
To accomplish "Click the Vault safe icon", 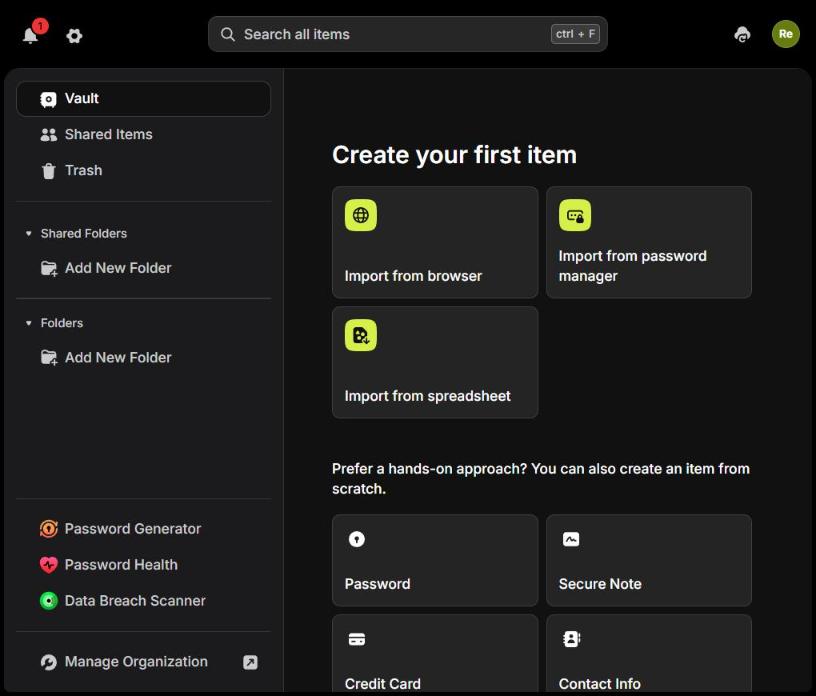I will pyautogui.click(x=48, y=99).
